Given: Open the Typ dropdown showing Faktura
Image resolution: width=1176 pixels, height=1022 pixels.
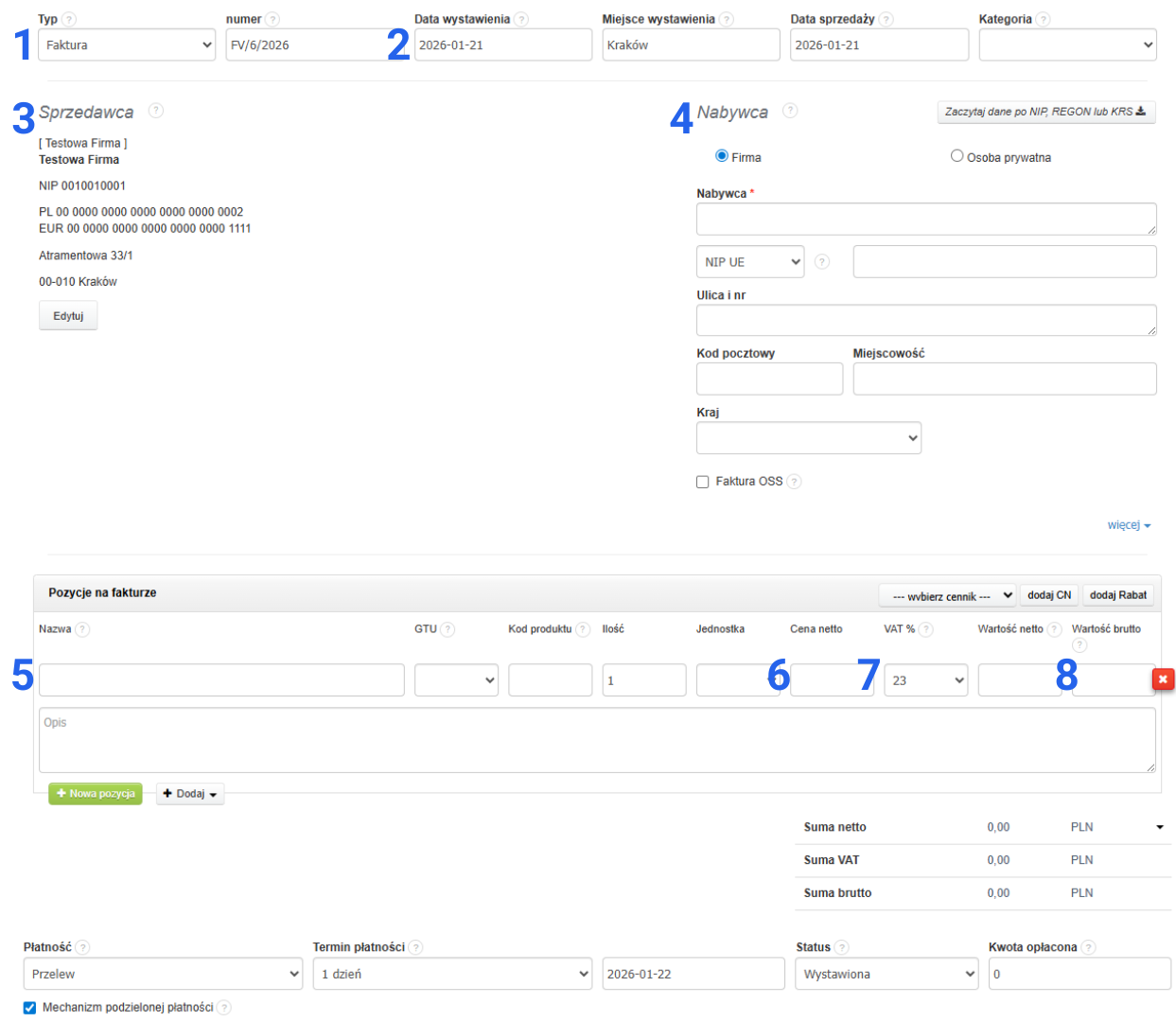Looking at the screenshot, I should pyautogui.click(x=127, y=44).
